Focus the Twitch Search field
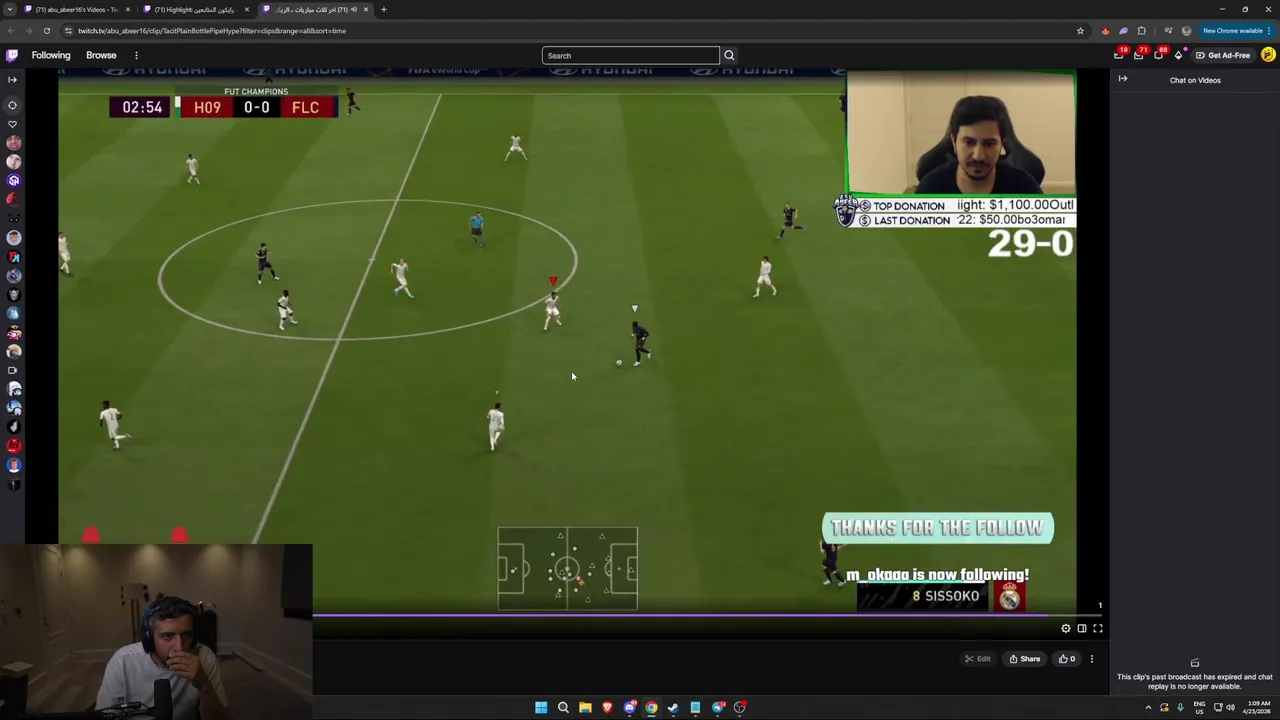This screenshot has width=1280, height=720. pyautogui.click(x=630, y=55)
